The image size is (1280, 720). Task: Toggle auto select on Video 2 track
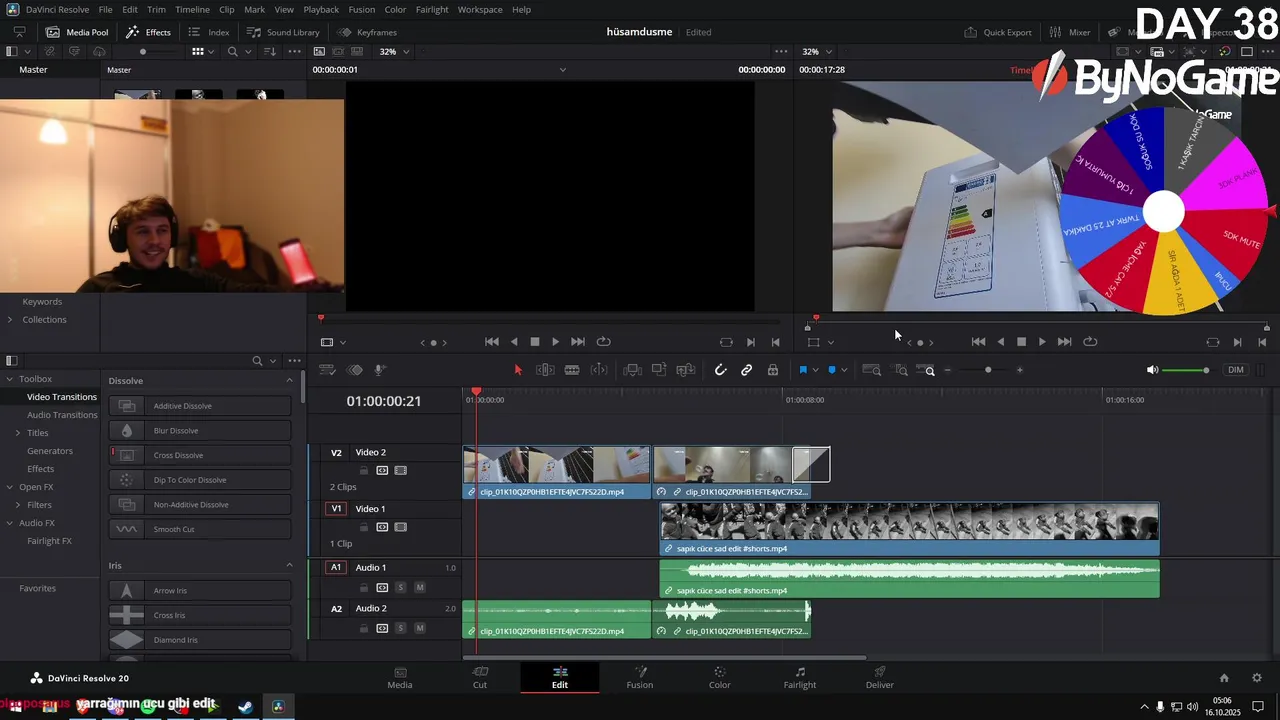[x=382, y=470]
